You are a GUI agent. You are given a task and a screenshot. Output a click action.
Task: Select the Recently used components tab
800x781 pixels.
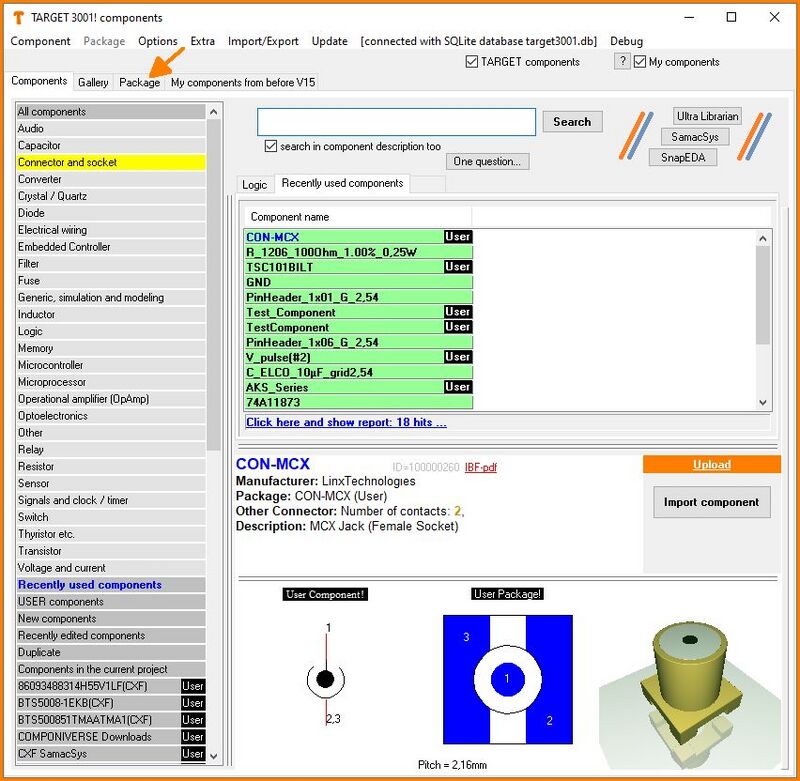click(342, 183)
